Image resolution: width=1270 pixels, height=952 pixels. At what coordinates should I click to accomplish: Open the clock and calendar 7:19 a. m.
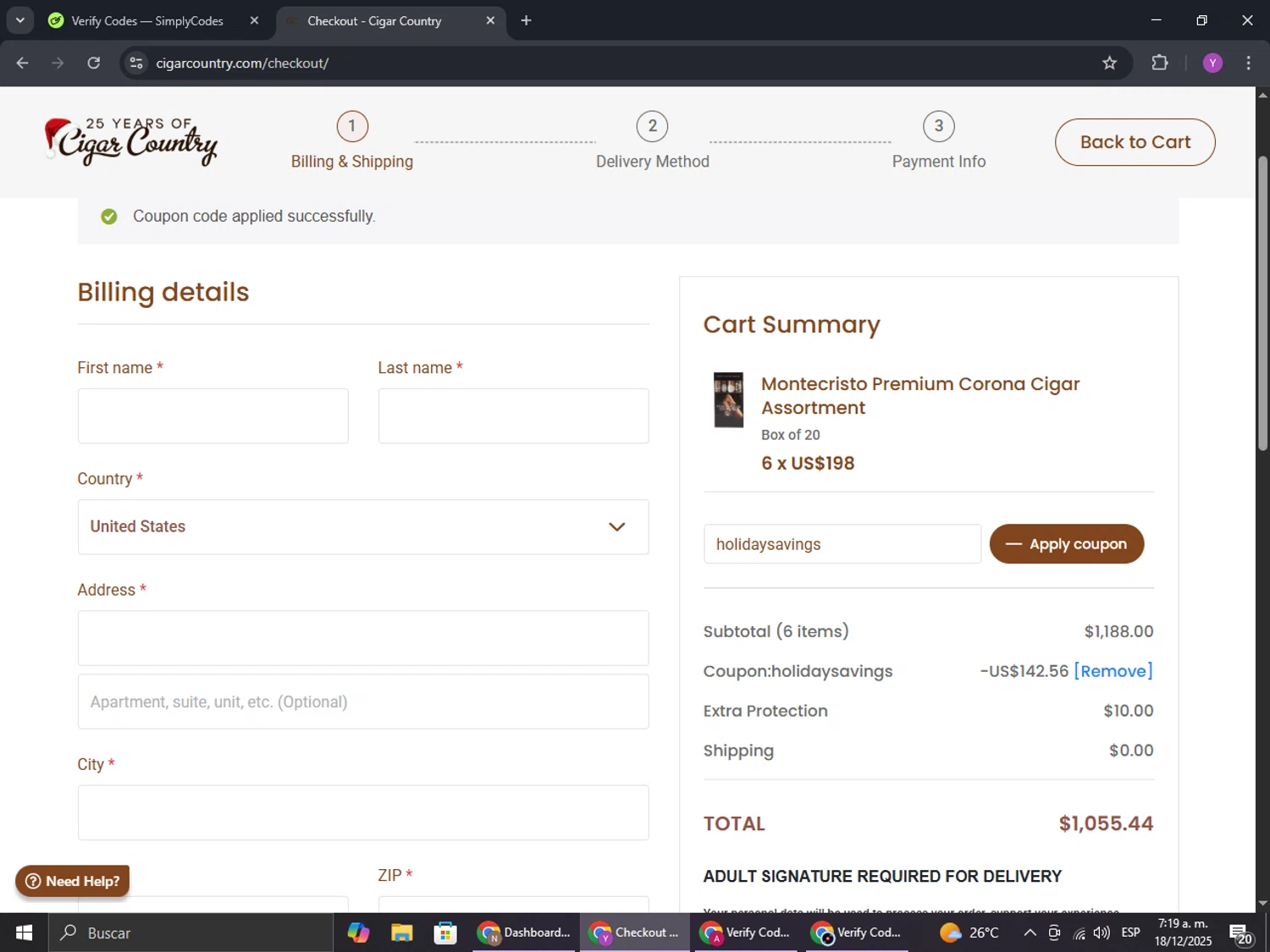pyautogui.click(x=1183, y=933)
